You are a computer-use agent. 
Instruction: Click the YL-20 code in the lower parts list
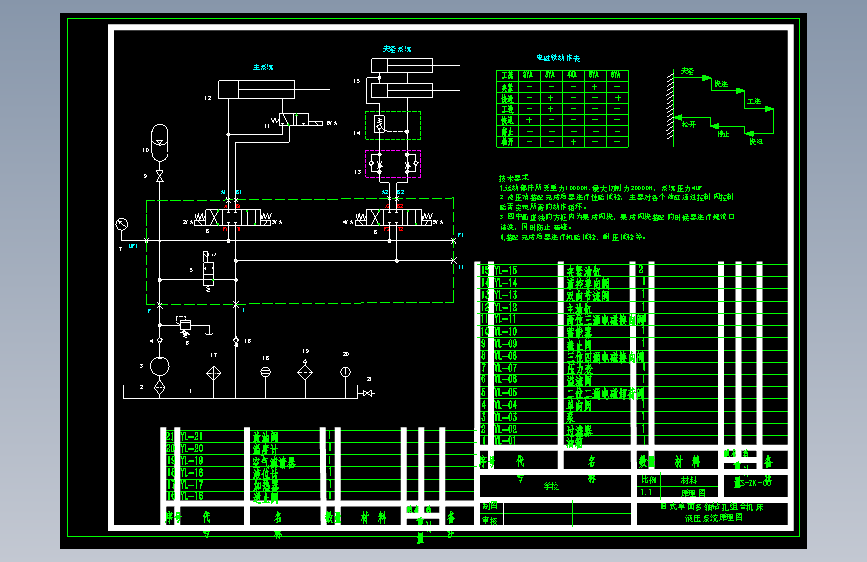tap(192, 449)
